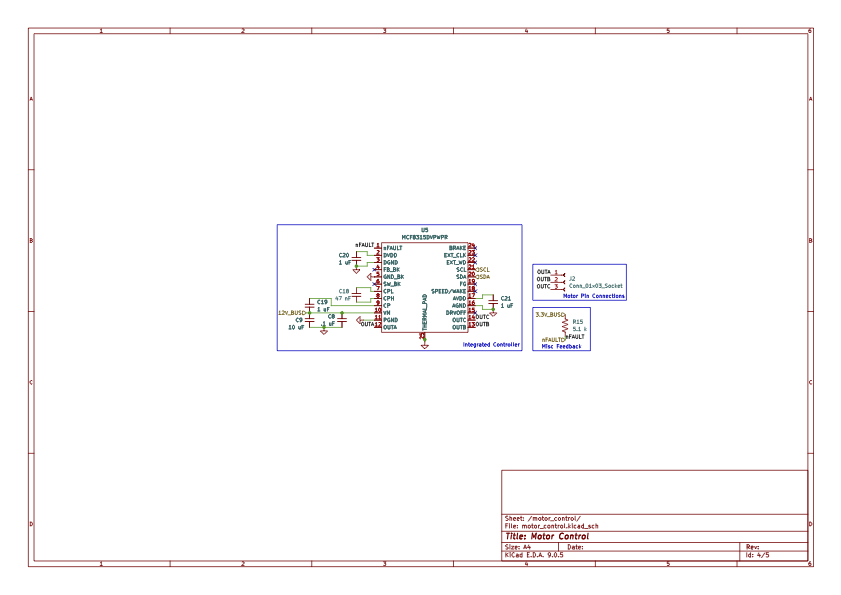Viewport: 841px width, 595px height.
Task: Click the motor_control.kicad_sch file text
Action: click(550, 525)
